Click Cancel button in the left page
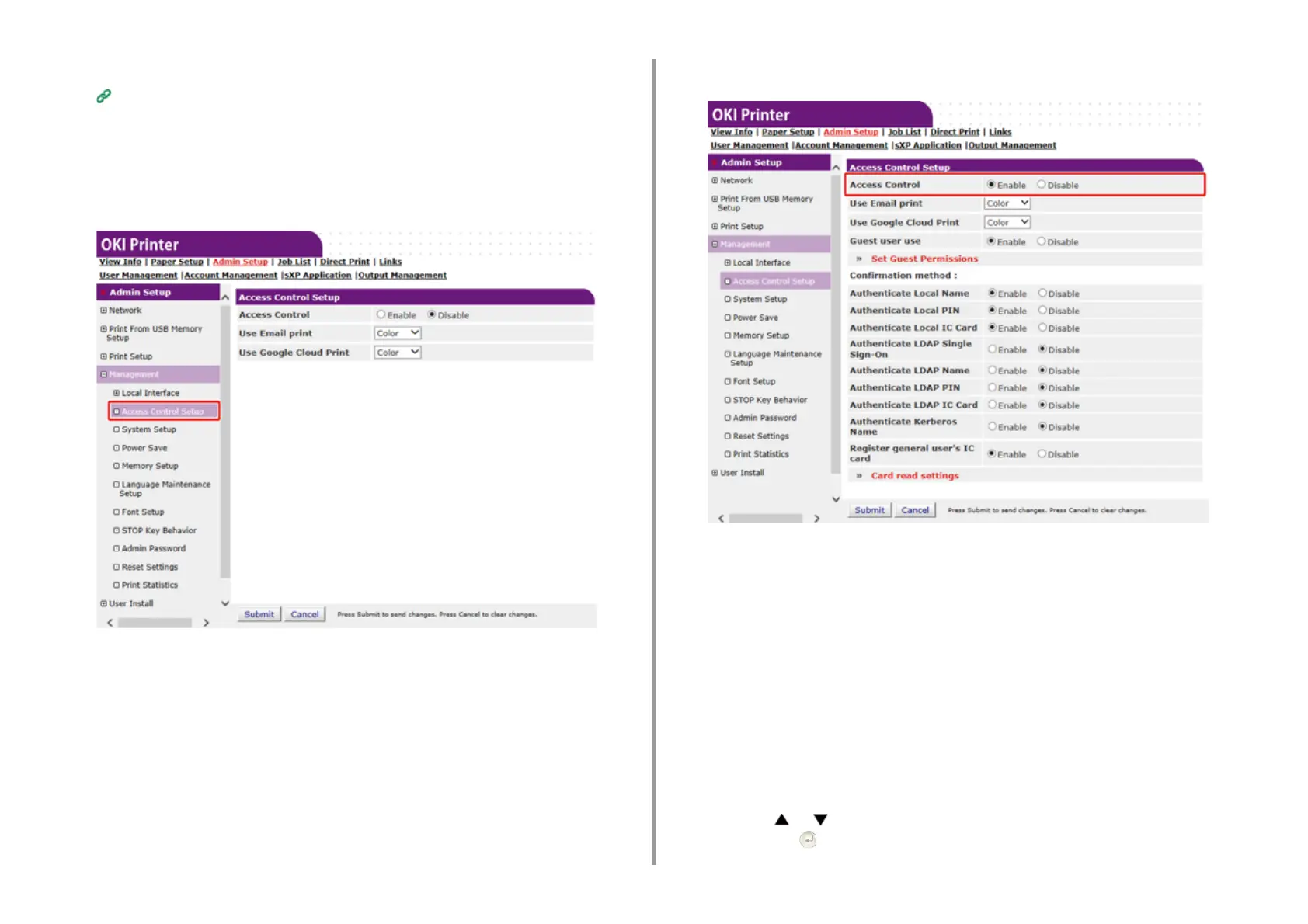 pyautogui.click(x=304, y=614)
